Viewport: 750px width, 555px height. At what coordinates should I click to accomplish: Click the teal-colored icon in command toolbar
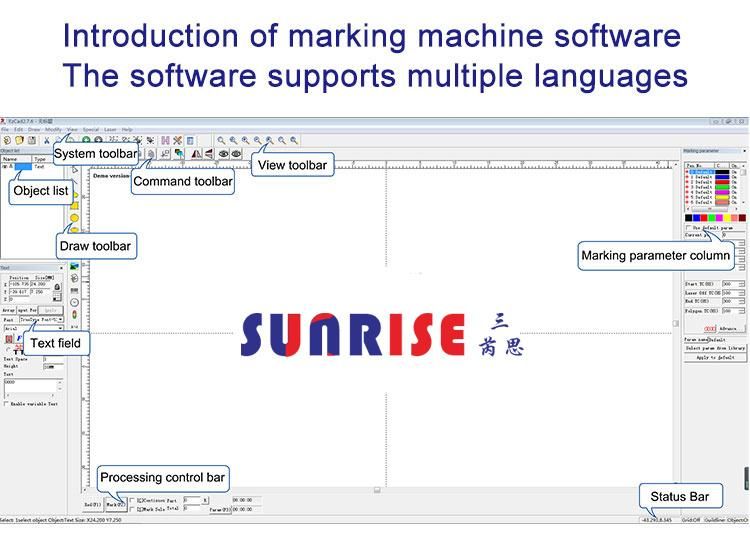pyautogui.click(x=179, y=154)
